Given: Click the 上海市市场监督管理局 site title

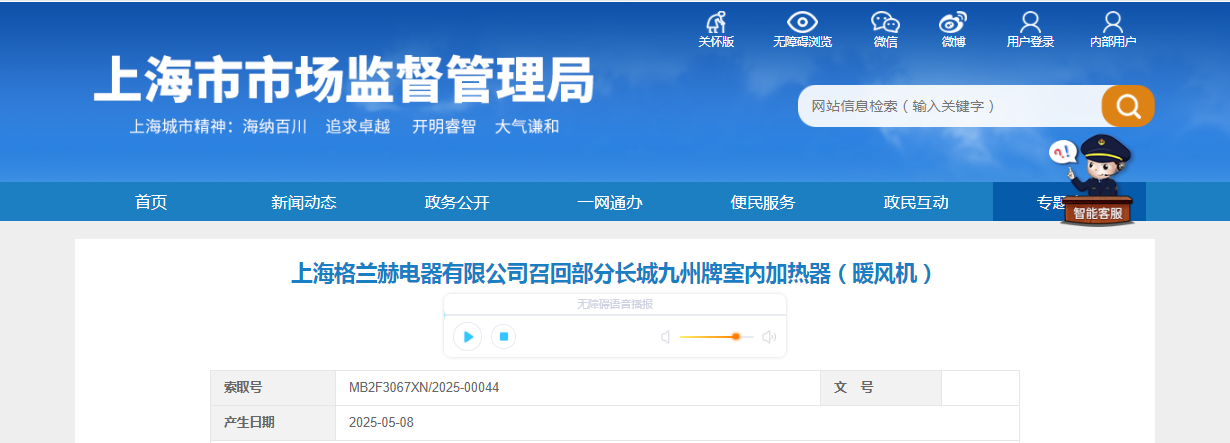Looking at the screenshot, I should point(344,79).
